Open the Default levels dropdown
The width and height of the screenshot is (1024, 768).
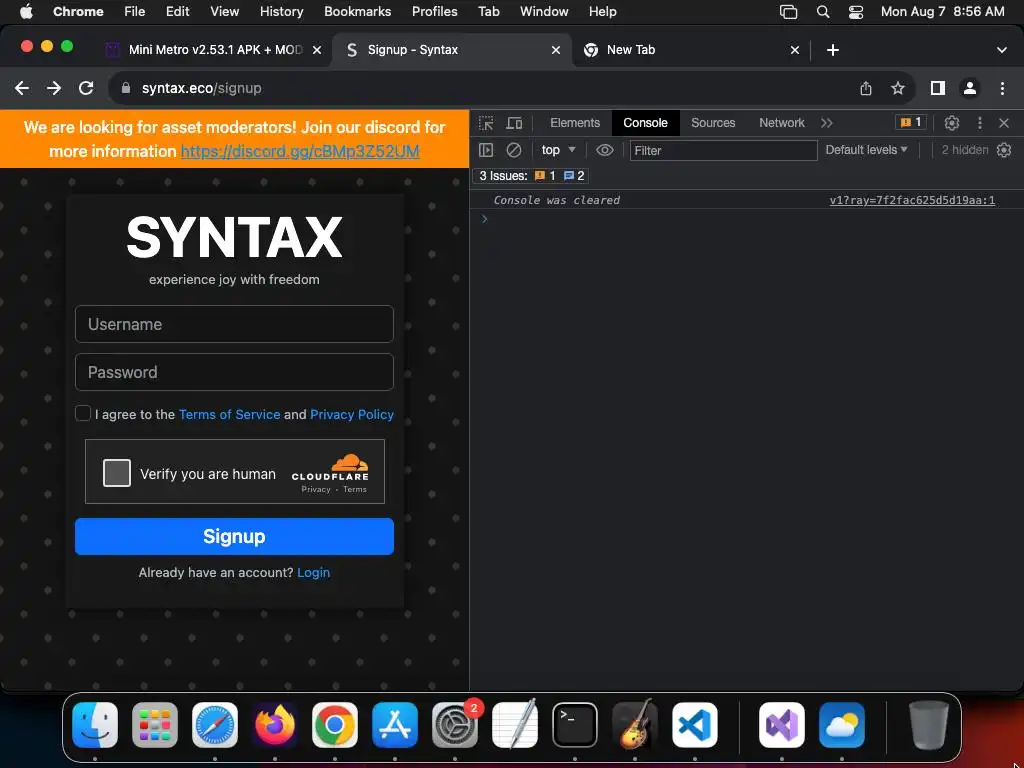(x=866, y=150)
